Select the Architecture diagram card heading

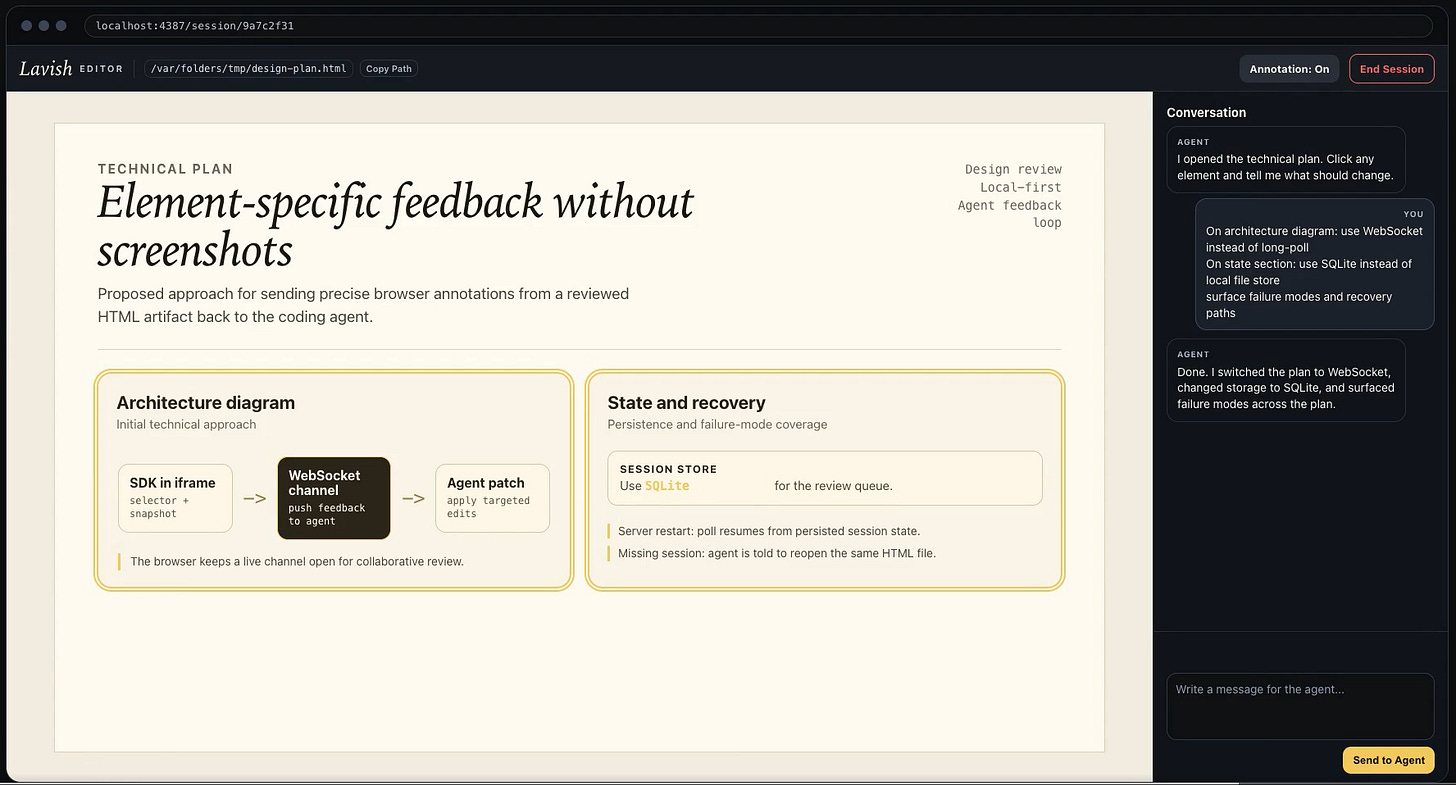point(205,403)
